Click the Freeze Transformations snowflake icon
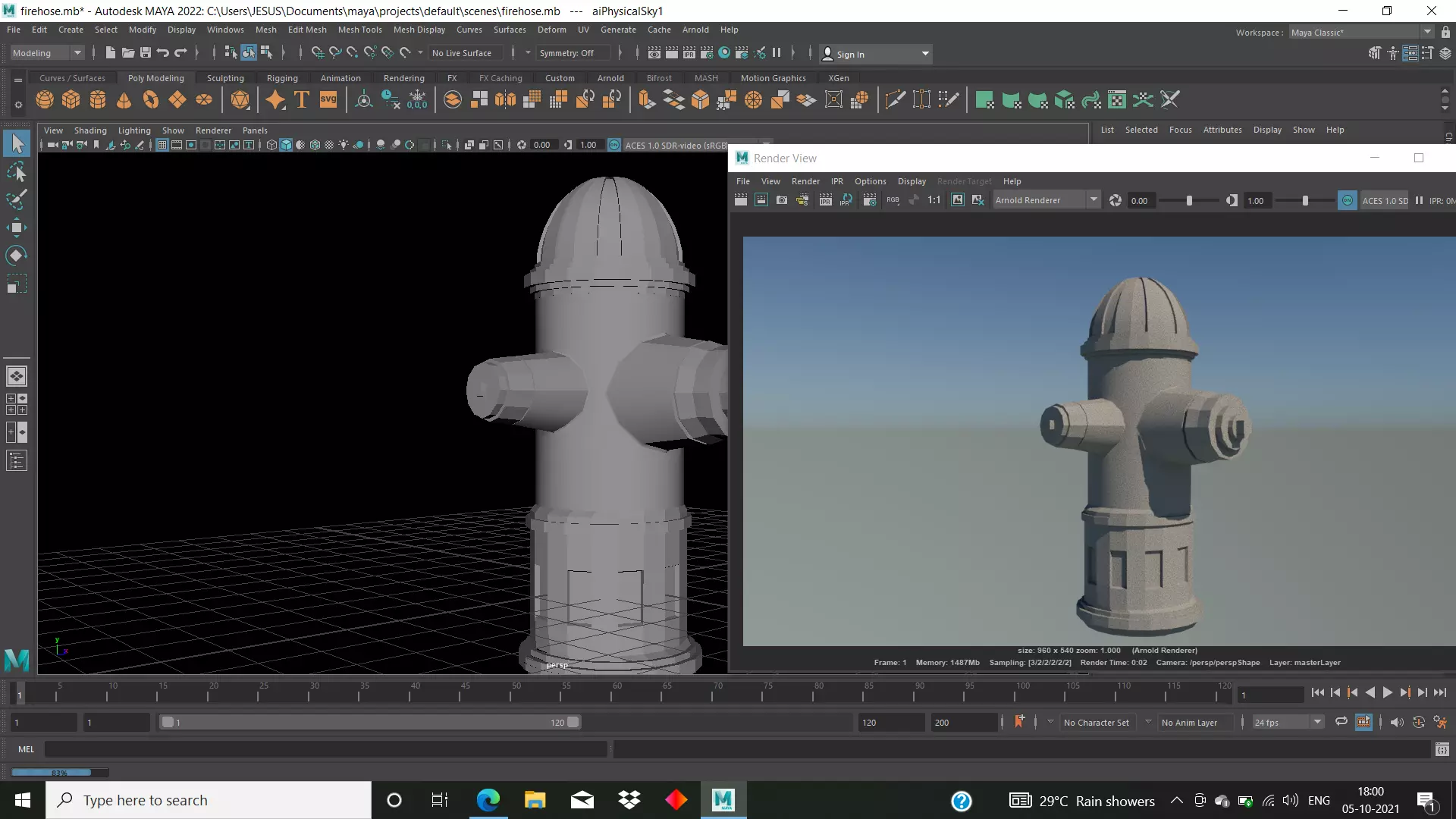Image resolution: width=1456 pixels, height=819 pixels. click(x=417, y=100)
